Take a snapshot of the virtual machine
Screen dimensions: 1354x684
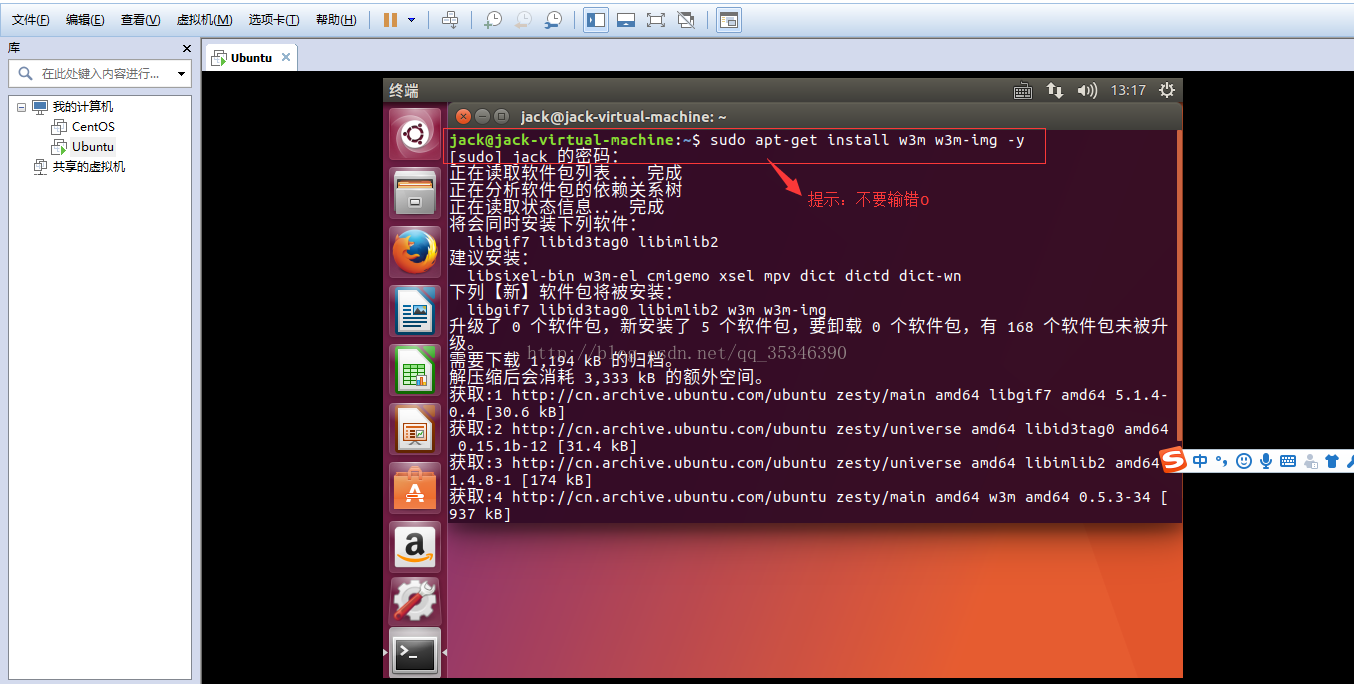(493, 20)
